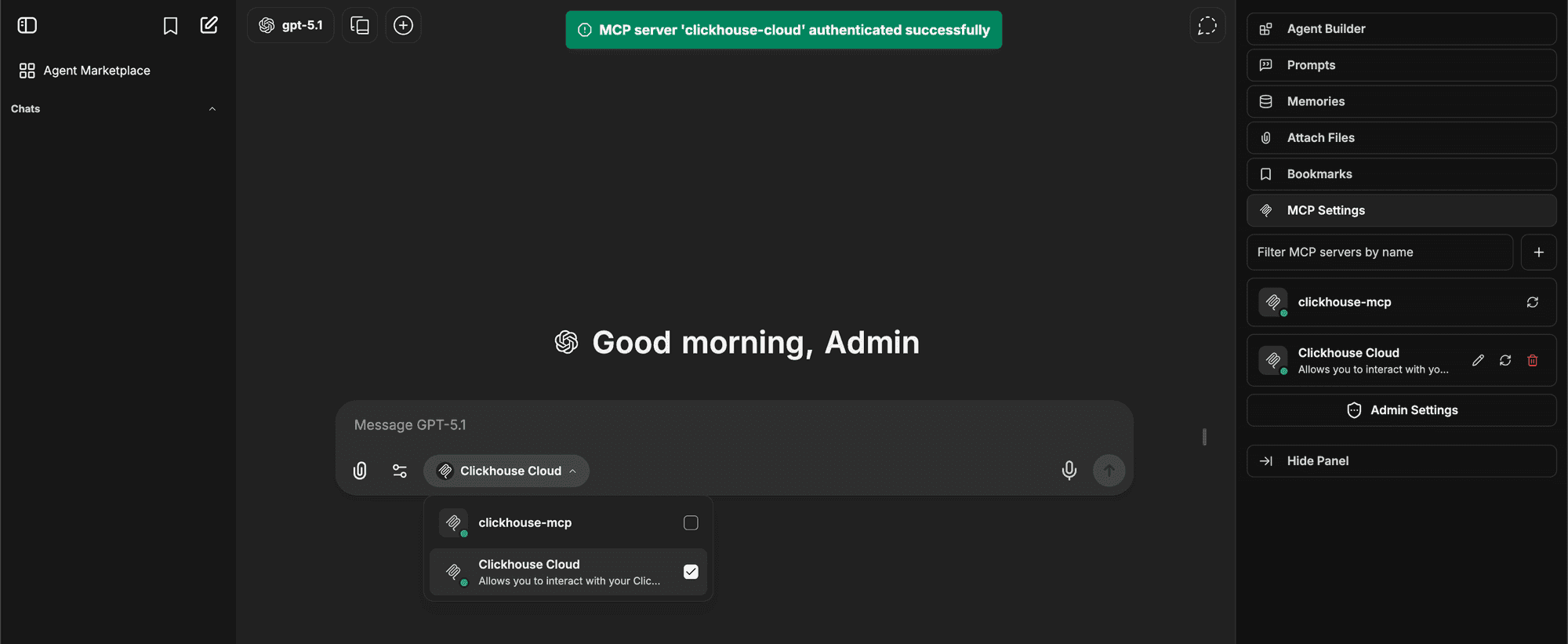Open Agent Builder panel
The width and height of the screenshot is (1568, 644).
click(1402, 29)
